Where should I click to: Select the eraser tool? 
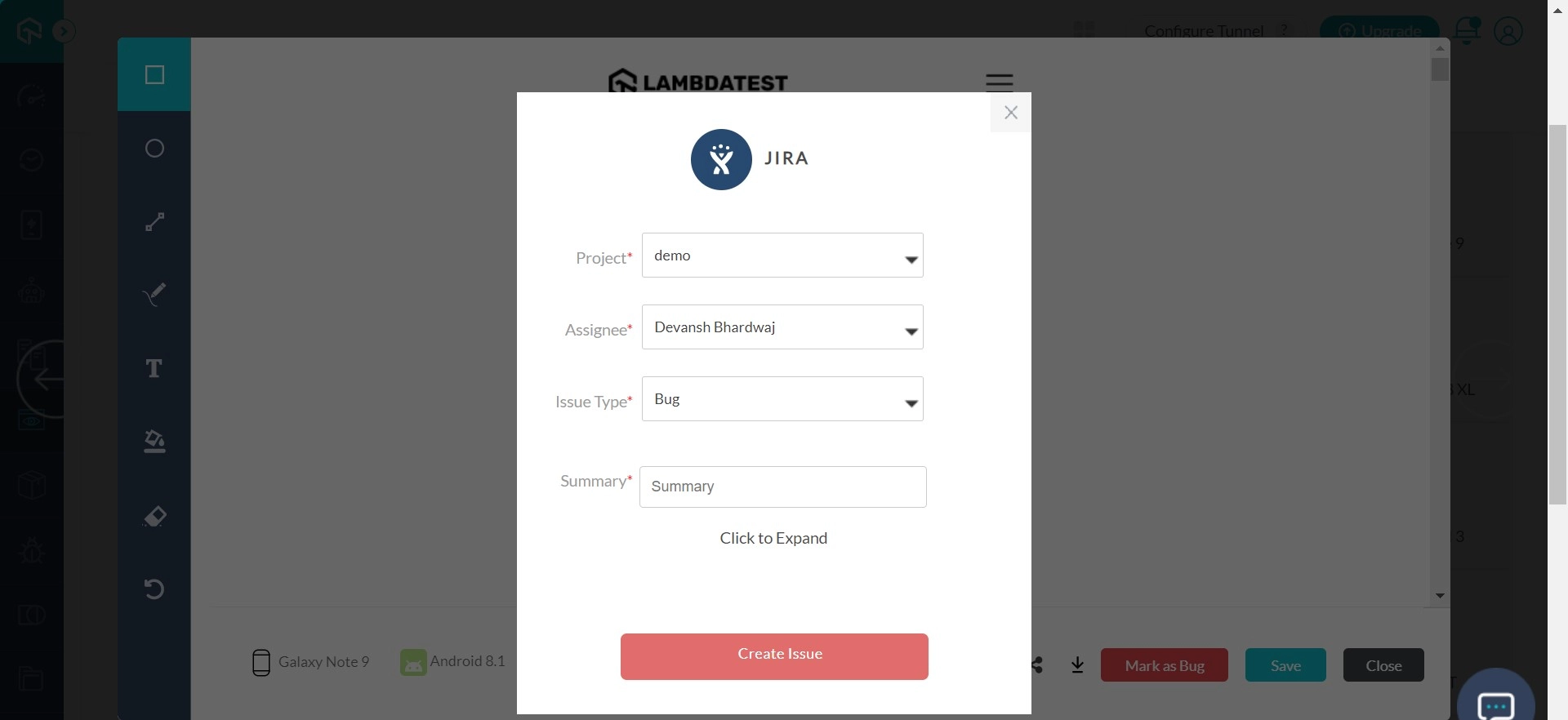(154, 516)
